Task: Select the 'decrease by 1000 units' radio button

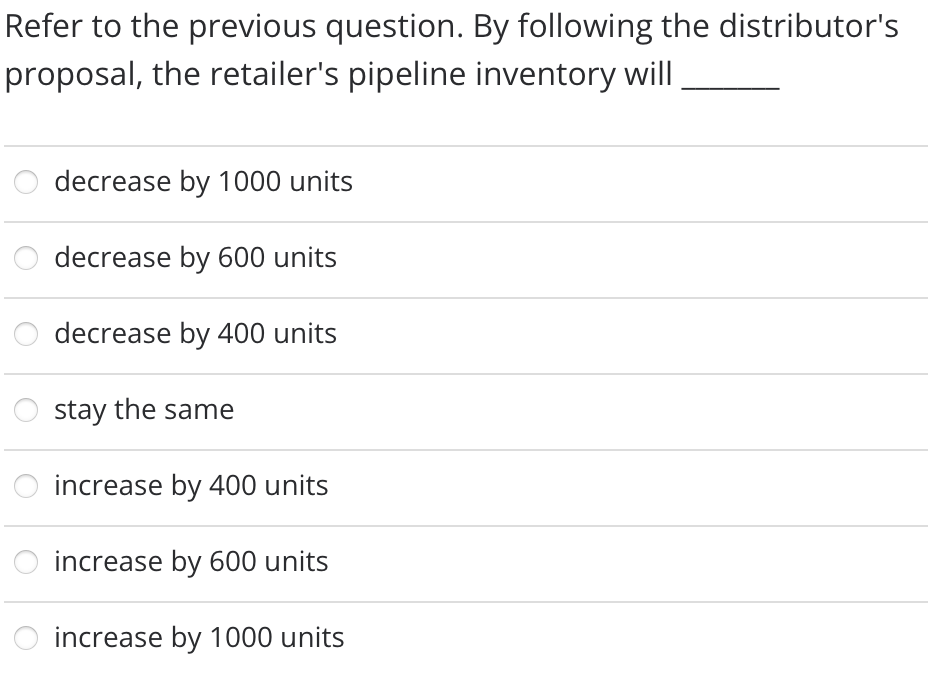Action: (25, 182)
